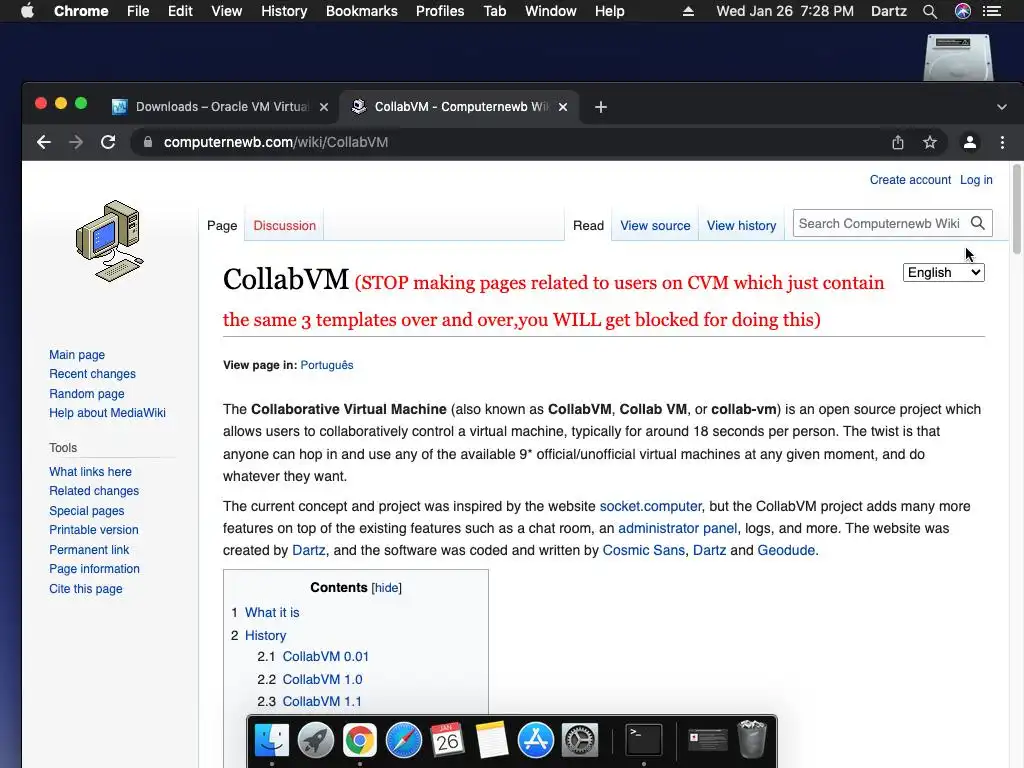Screen dimensions: 1024x768
Task: Open Control Center list icon in menu bar
Action: pos(992,11)
